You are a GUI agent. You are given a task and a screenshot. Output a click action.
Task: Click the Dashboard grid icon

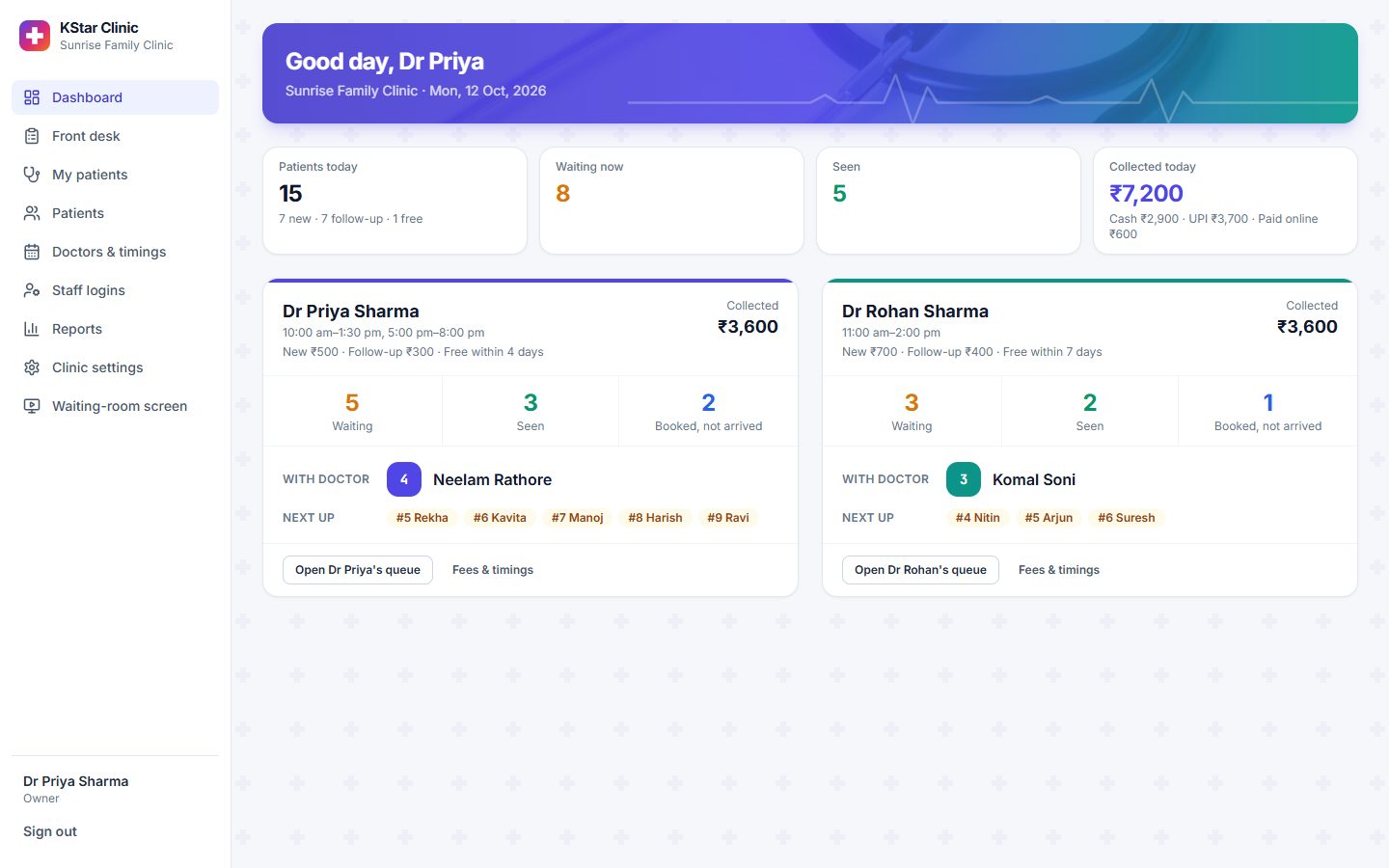coord(32,97)
